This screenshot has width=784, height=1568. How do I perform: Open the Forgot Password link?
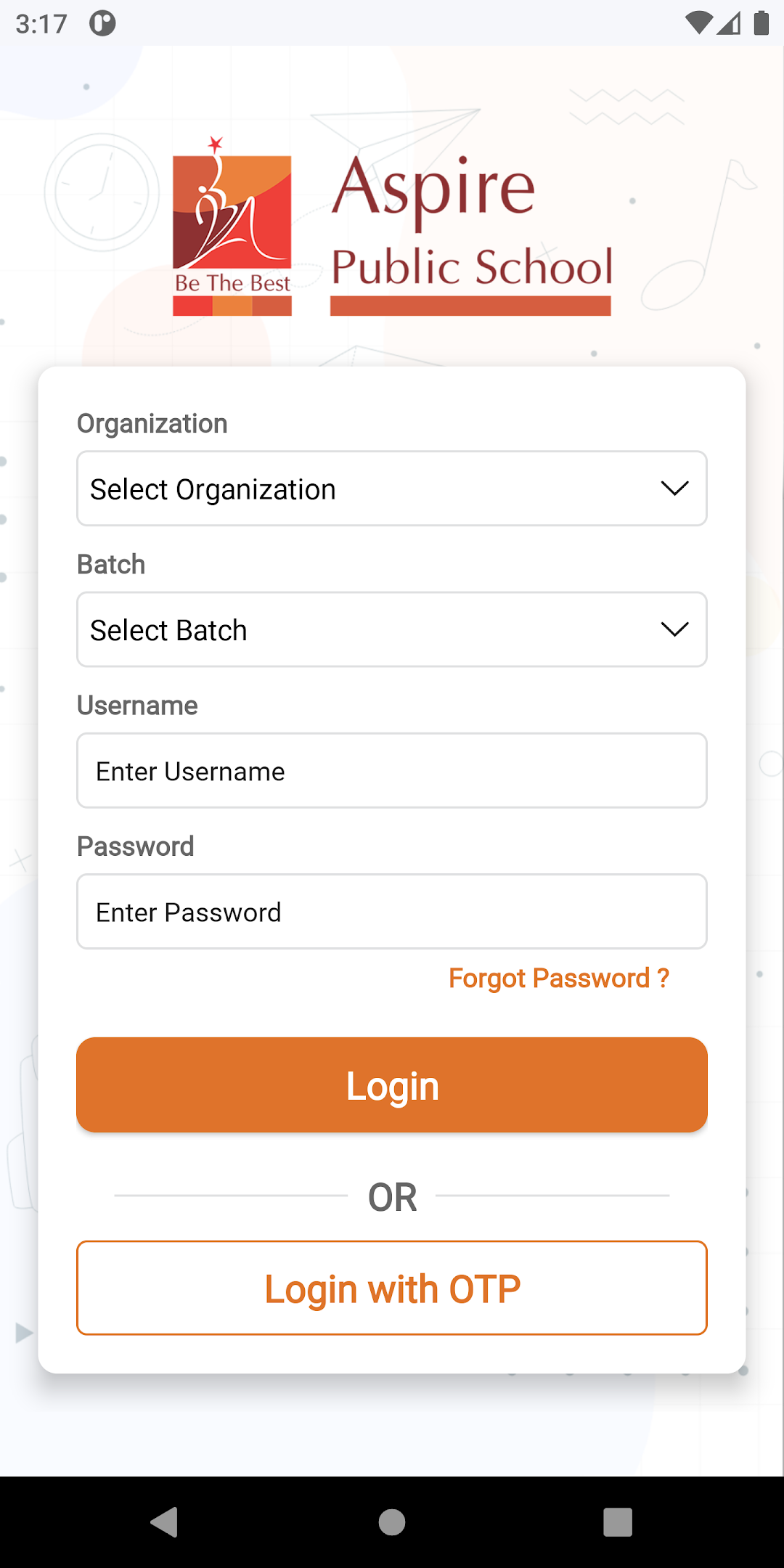(x=559, y=978)
